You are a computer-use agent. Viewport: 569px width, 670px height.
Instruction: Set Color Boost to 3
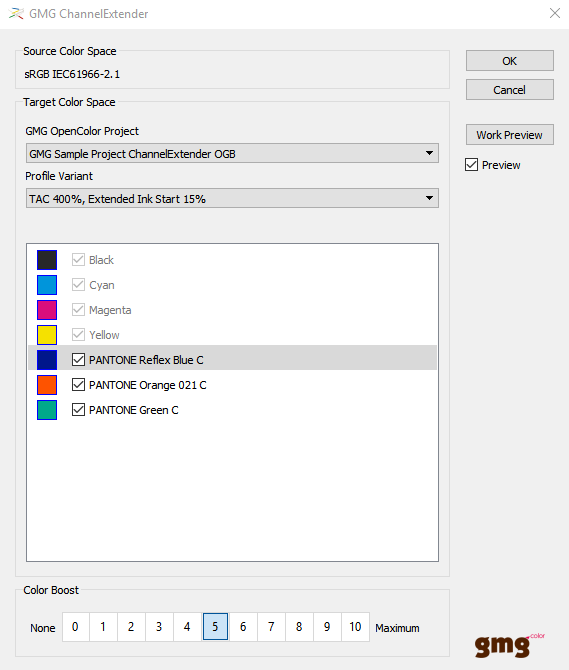point(159,627)
